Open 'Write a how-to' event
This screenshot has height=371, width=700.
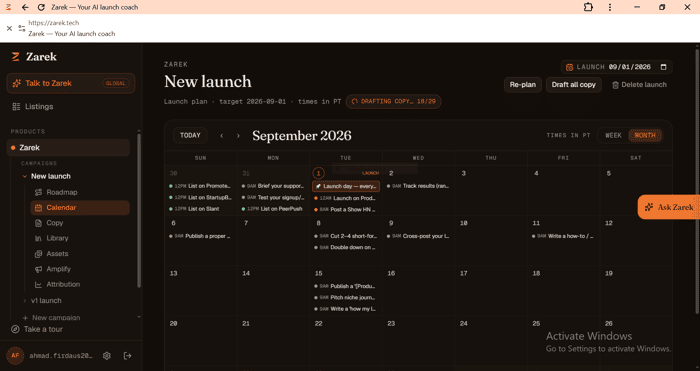pos(563,236)
